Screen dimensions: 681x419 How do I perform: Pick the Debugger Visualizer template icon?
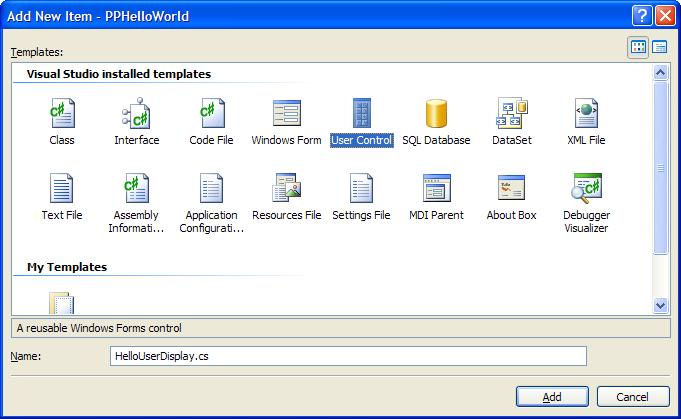tap(586, 188)
